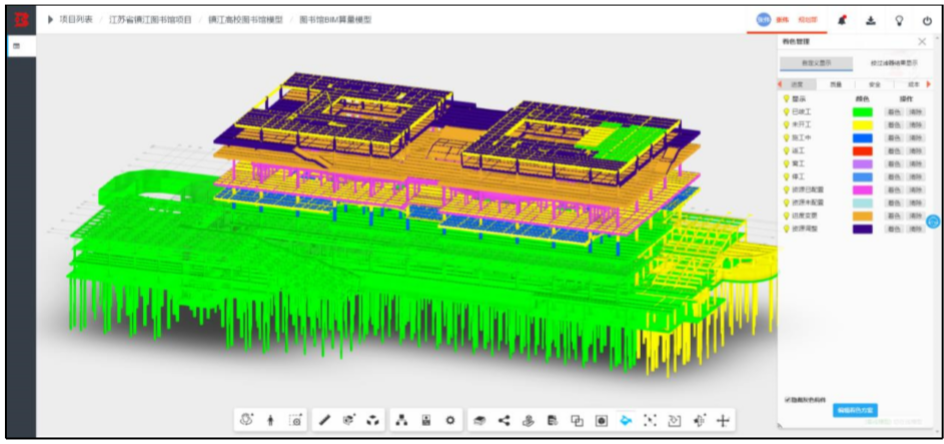Screen dimensions: 944x444
Task: Click the red logo in top-left corner
Action: 21,20
